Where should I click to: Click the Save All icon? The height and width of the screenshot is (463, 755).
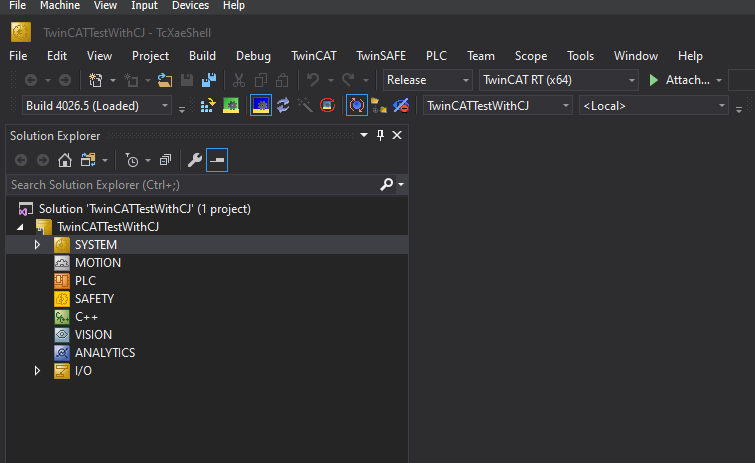point(209,80)
